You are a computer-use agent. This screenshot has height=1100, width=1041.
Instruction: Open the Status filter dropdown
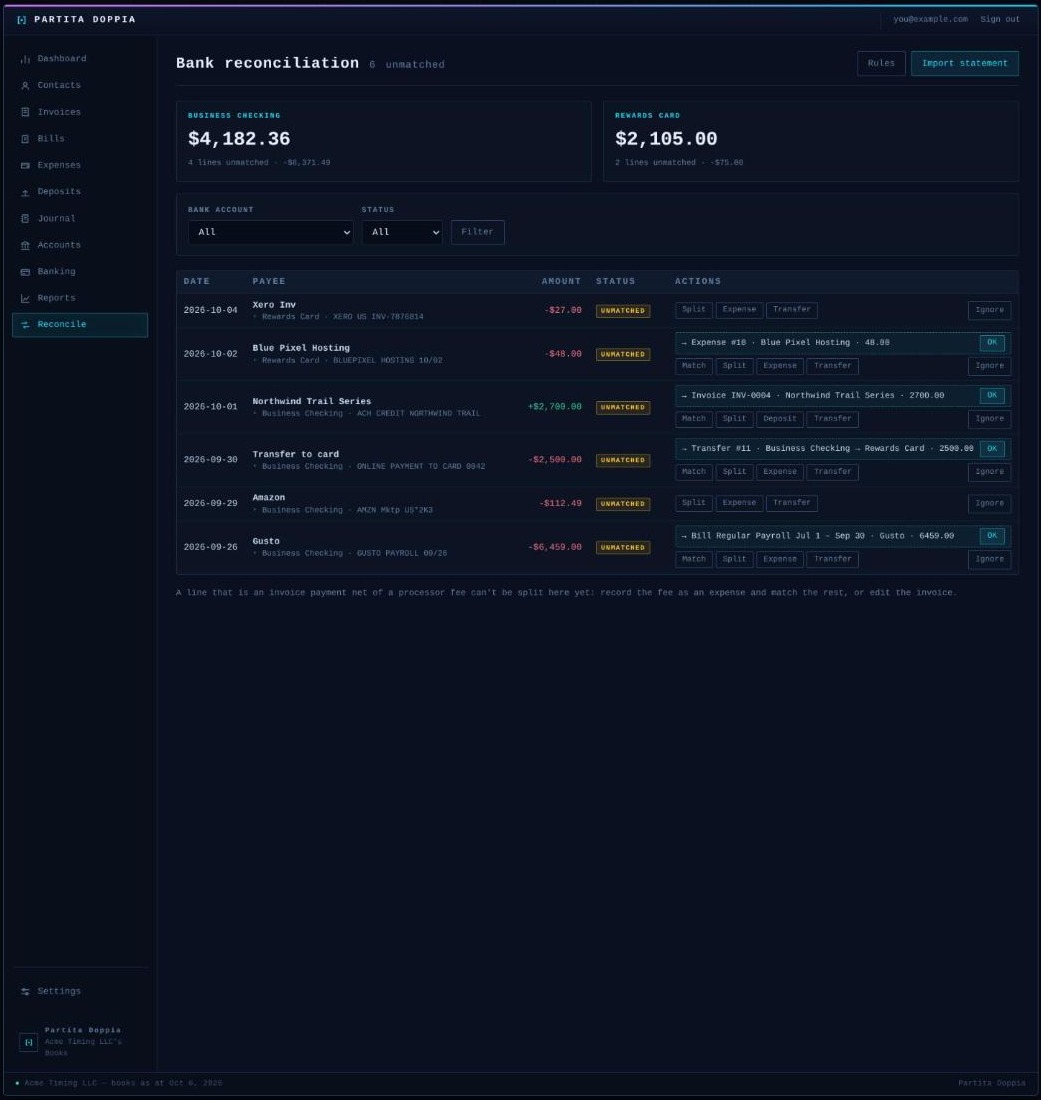coord(402,232)
